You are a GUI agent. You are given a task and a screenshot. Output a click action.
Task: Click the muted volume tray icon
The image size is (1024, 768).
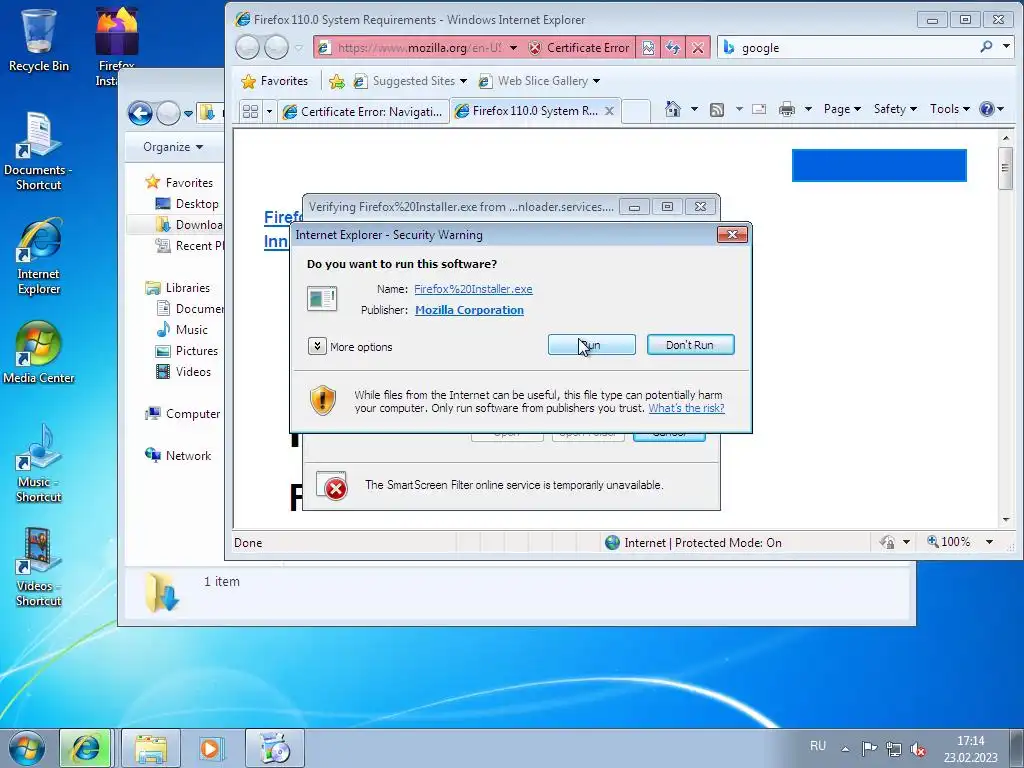[x=918, y=748]
